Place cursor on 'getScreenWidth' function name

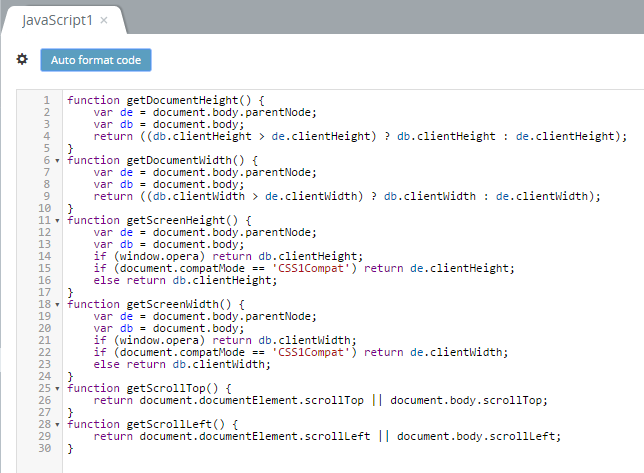[x=172, y=305]
